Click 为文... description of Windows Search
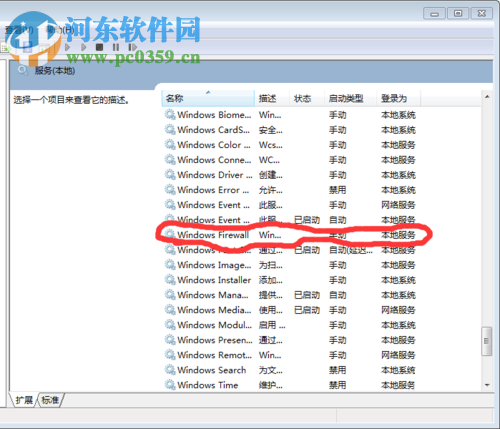This screenshot has height=429, width=500. coord(271,370)
